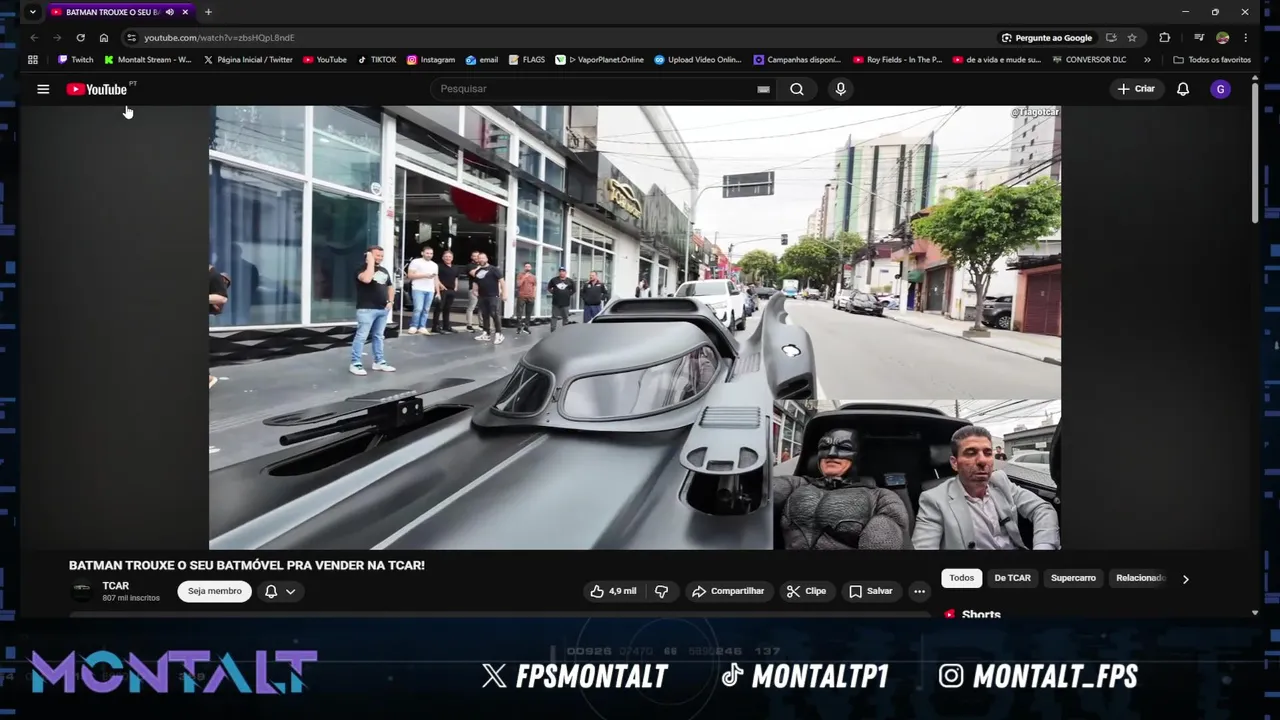Click the YouTube search magnifier button
1280x720 pixels.
coord(797,89)
